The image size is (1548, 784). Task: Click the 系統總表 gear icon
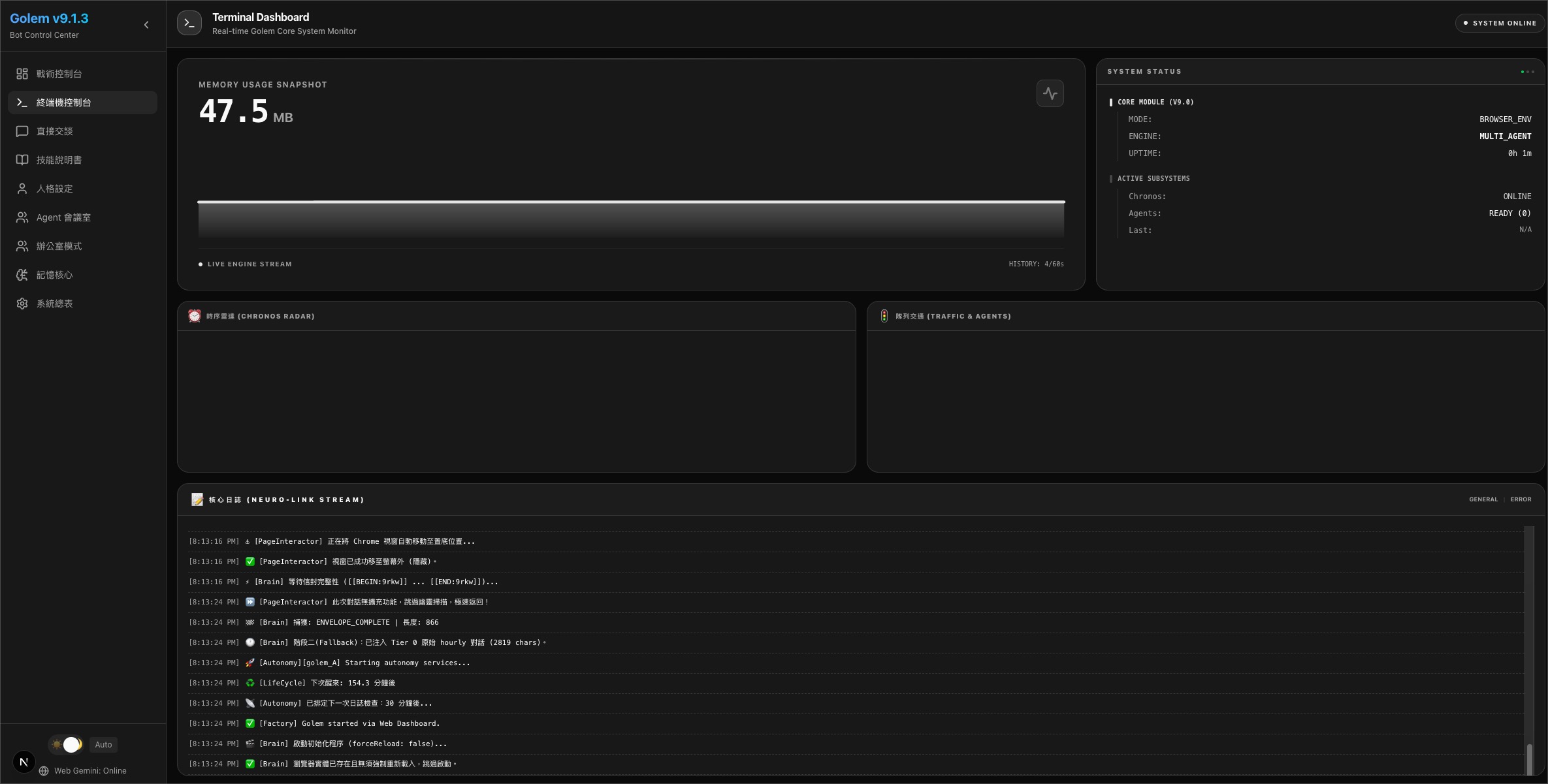coord(22,304)
